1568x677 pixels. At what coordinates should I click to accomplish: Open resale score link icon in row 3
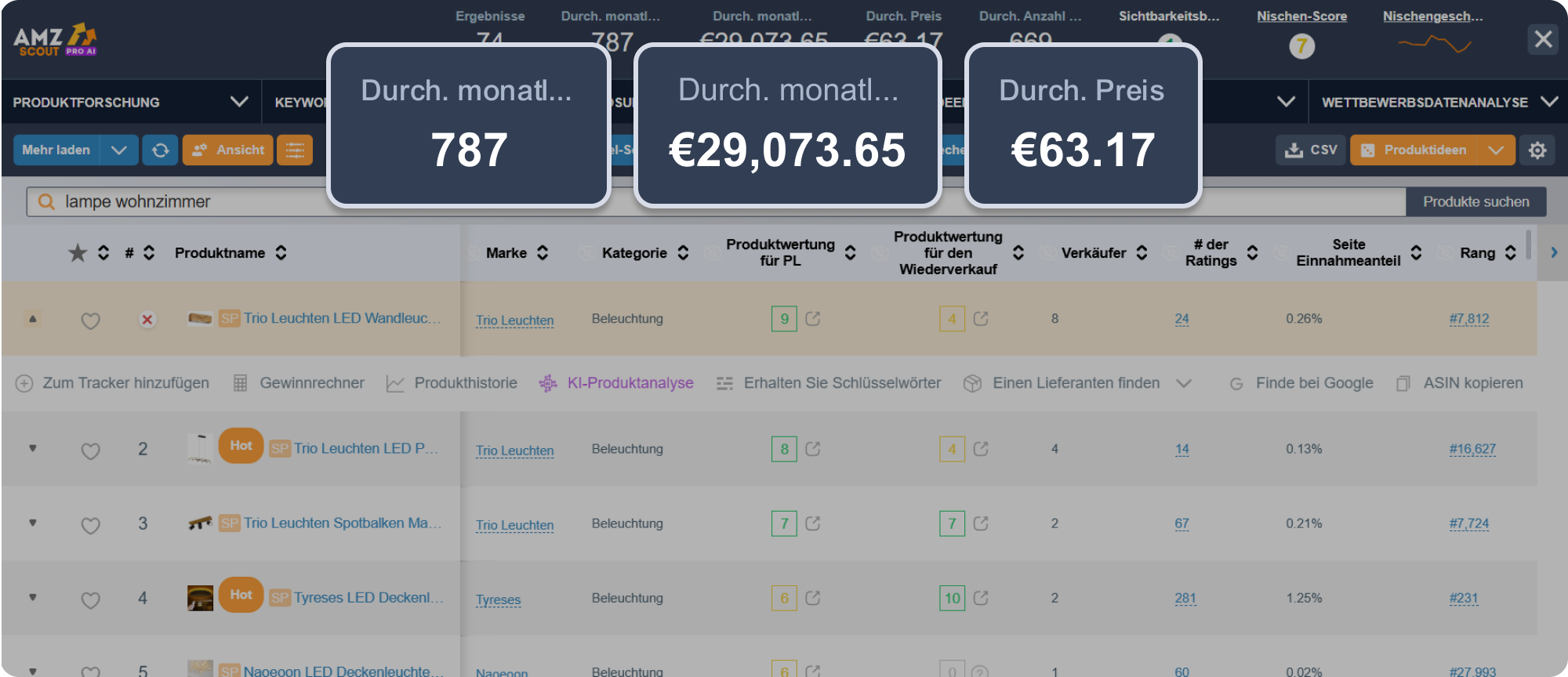pyautogui.click(x=981, y=523)
